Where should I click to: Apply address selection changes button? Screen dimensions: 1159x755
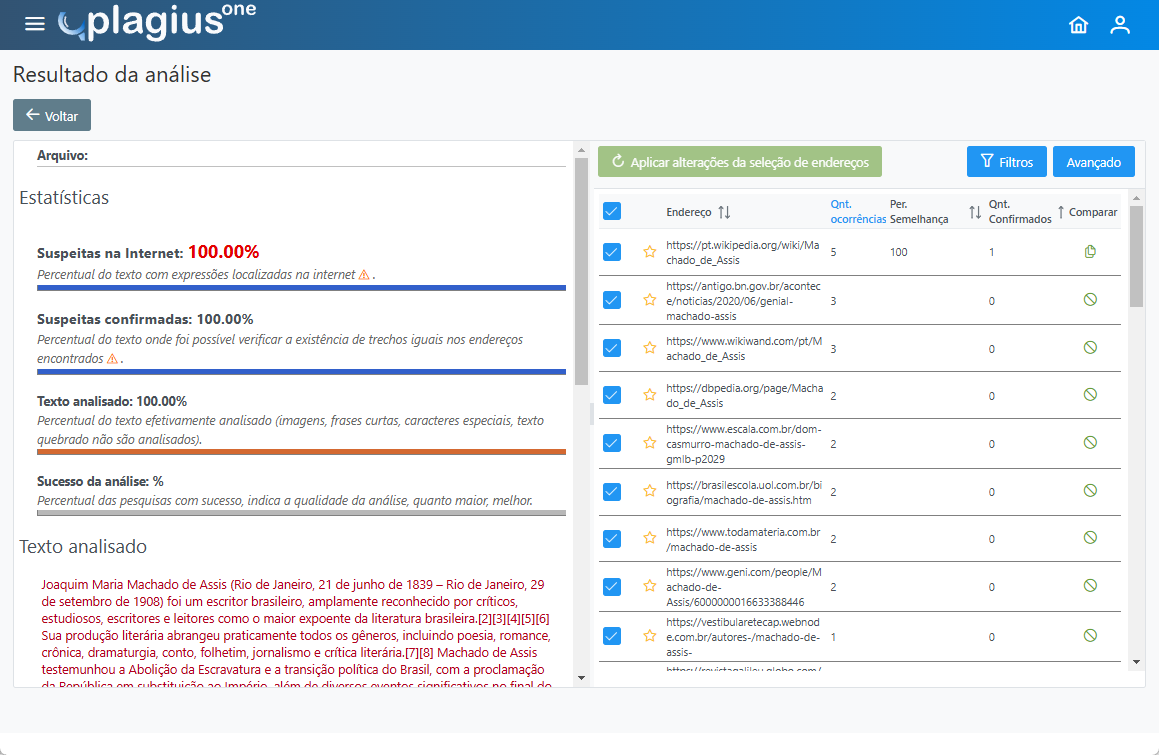click(740, 161)
